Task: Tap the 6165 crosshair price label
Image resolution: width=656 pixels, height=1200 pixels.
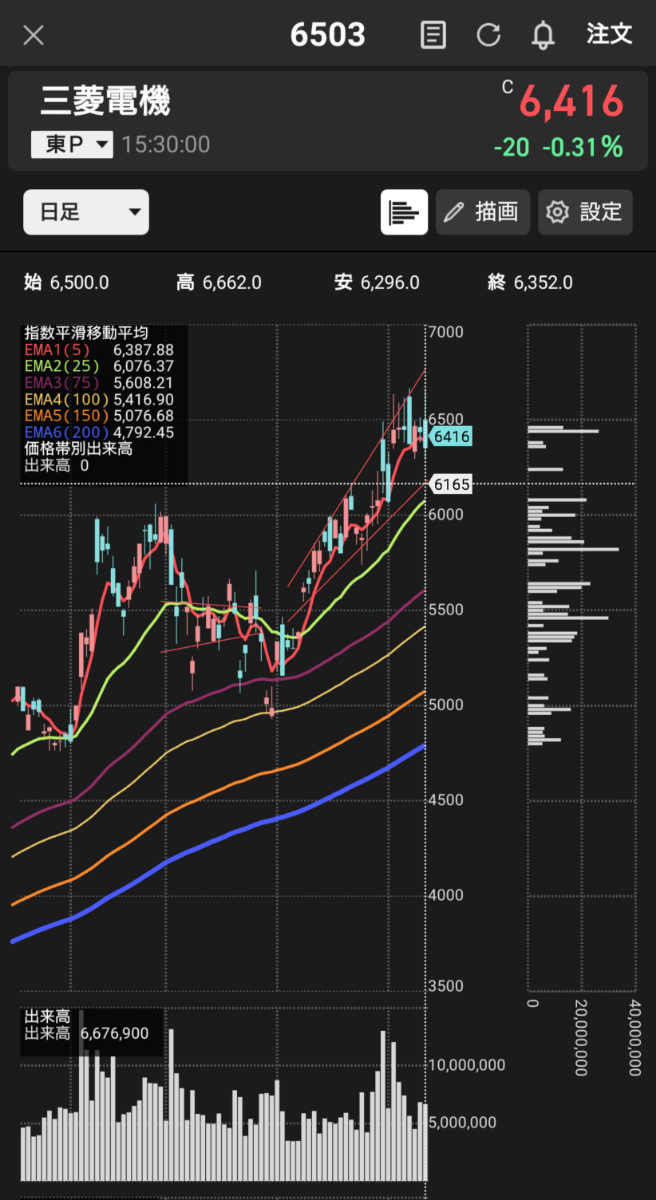Action: pyautogui.click(x=450, y=484)
